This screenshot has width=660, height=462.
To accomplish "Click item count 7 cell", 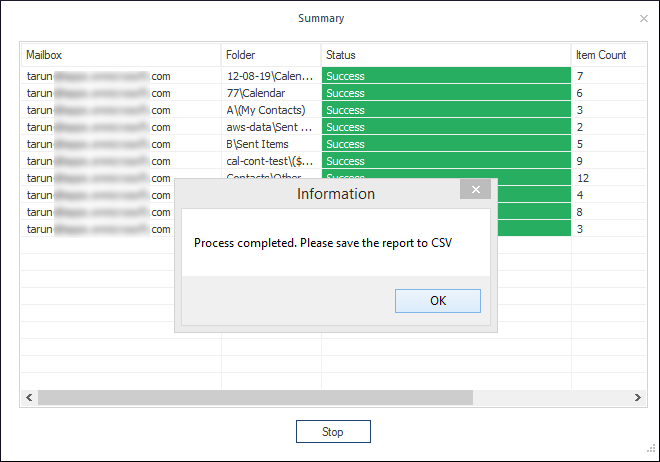I will point(609,76).
